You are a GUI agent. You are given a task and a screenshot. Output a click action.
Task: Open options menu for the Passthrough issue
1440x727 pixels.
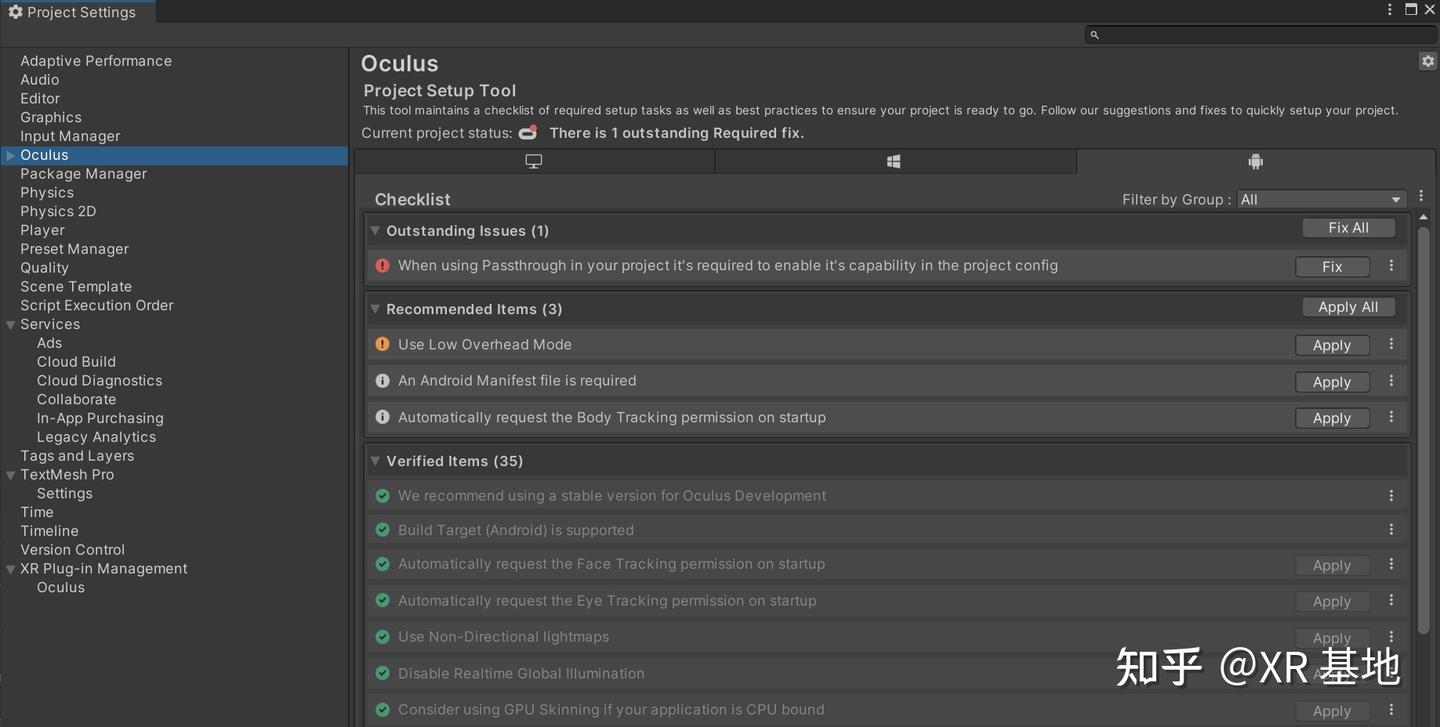(1391, 266)
